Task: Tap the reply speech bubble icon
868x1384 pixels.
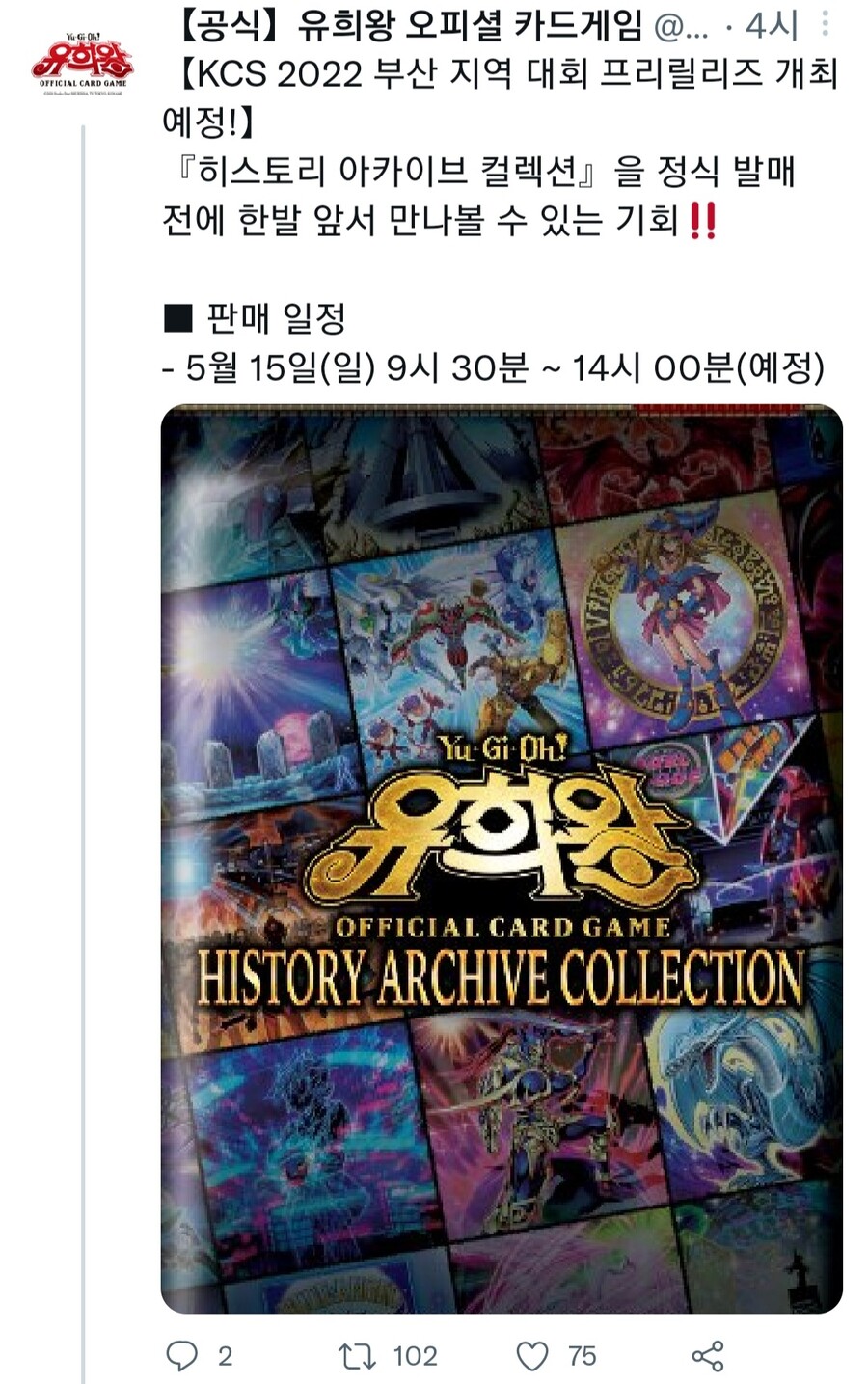Action: [181, 1355]
